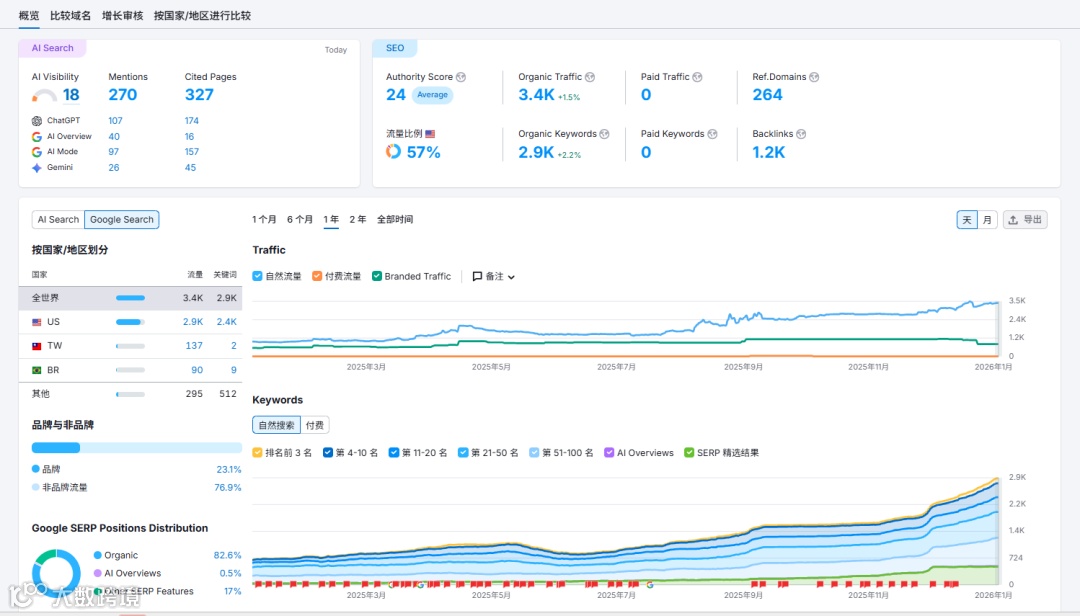1080x616 pixels.
Task: Expand the 备注 notes dropdown
Action: (x=494, y=276)
